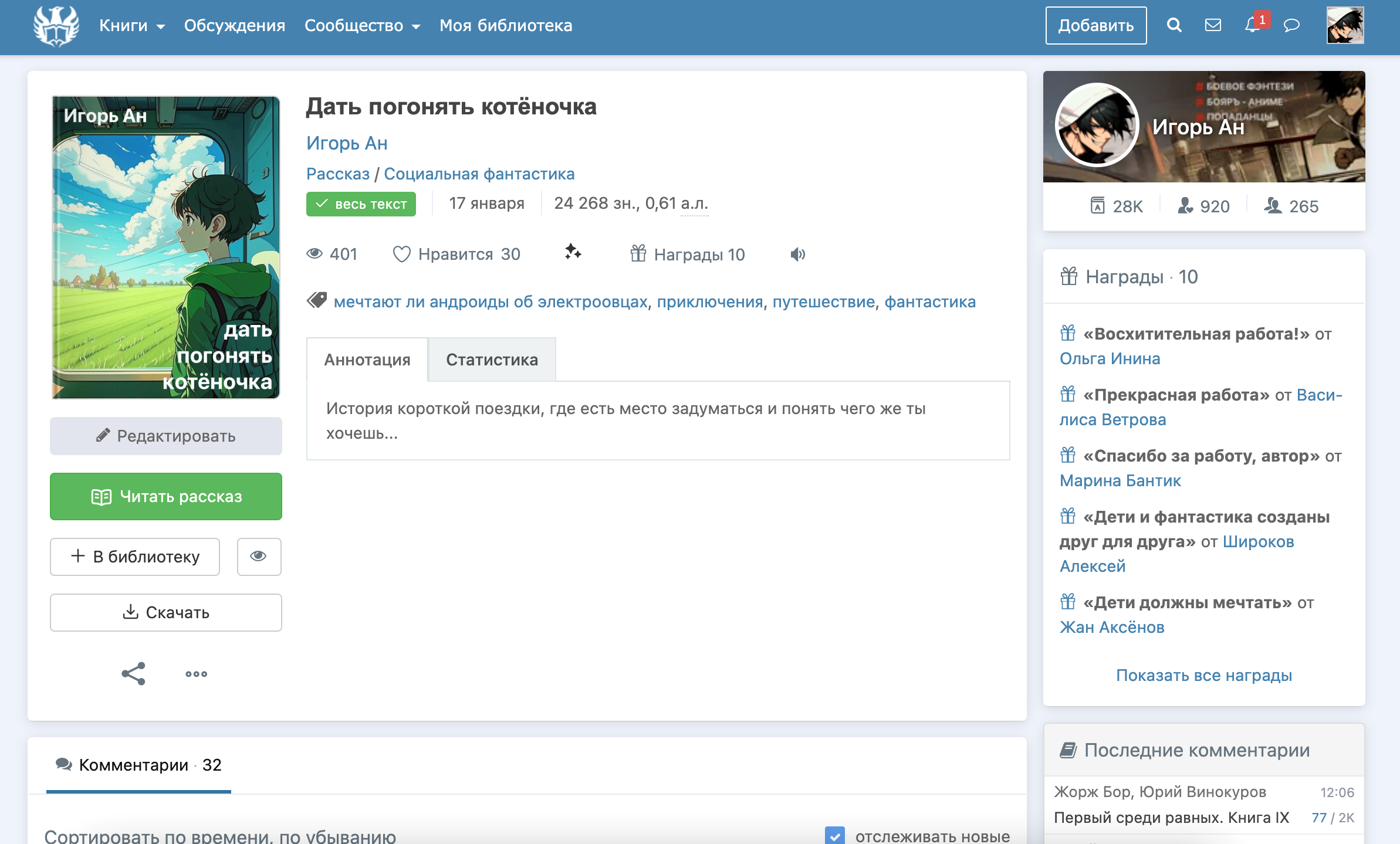Click the book cover thumbnail
This screenshot has height=844, width=1400.
[x=165, y=248]
